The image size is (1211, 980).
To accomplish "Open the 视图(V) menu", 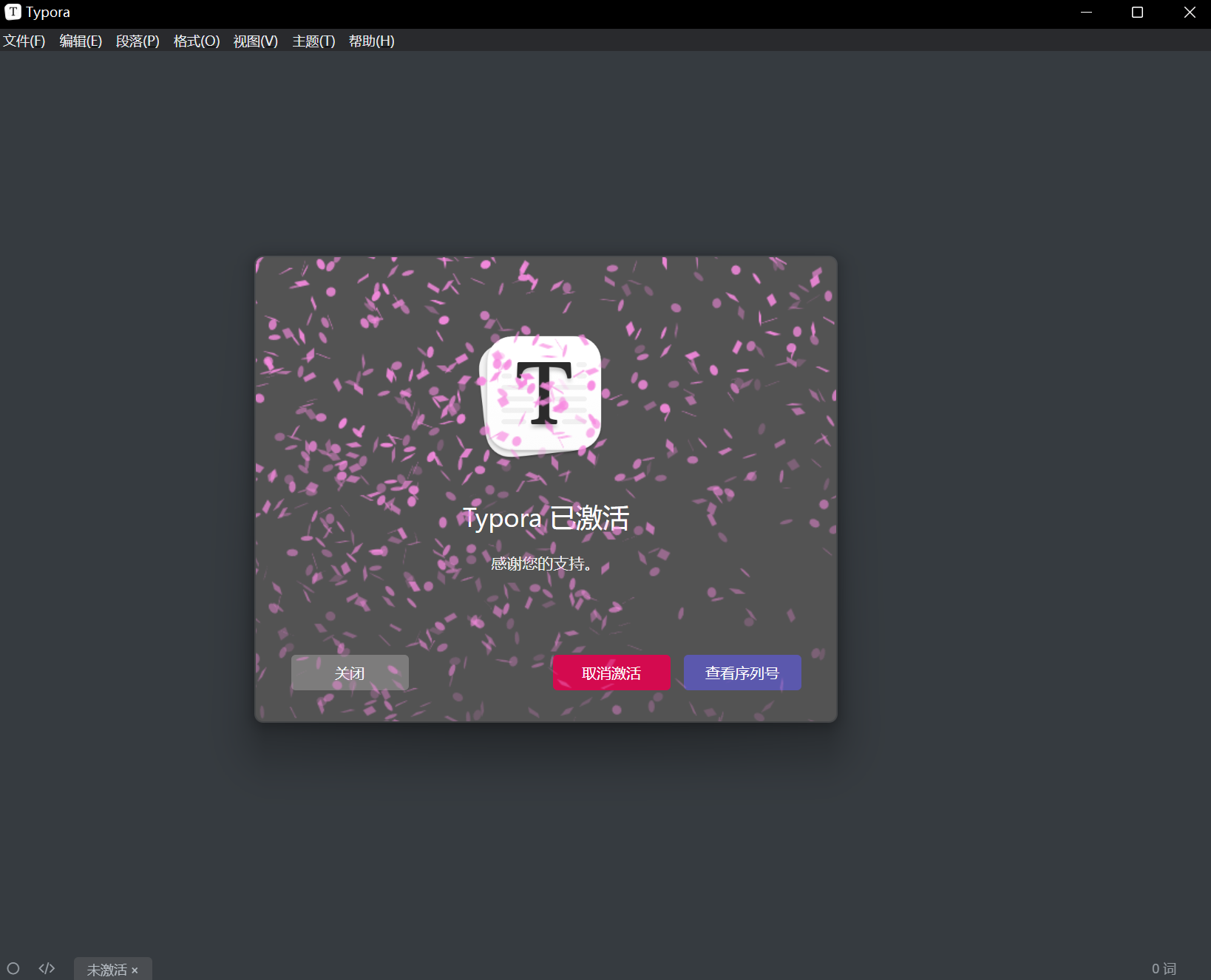I will [x=255, y=41].
